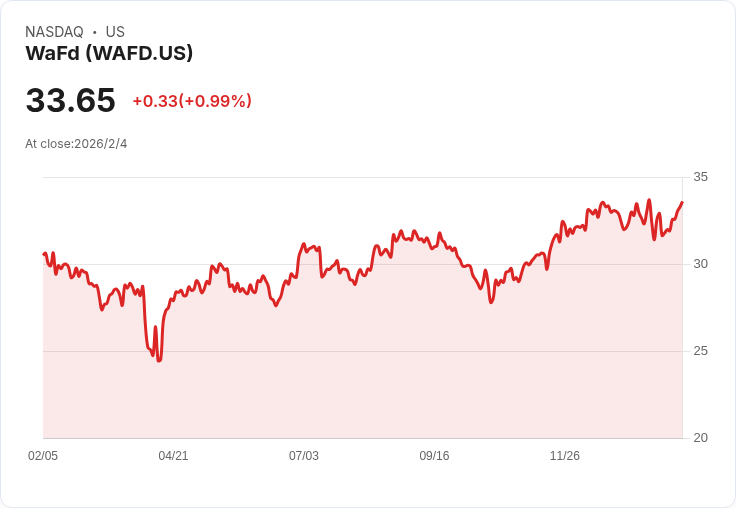Click the NASDAQ exchange label
This screenshot has width=736, height=508.
(54, 32)
